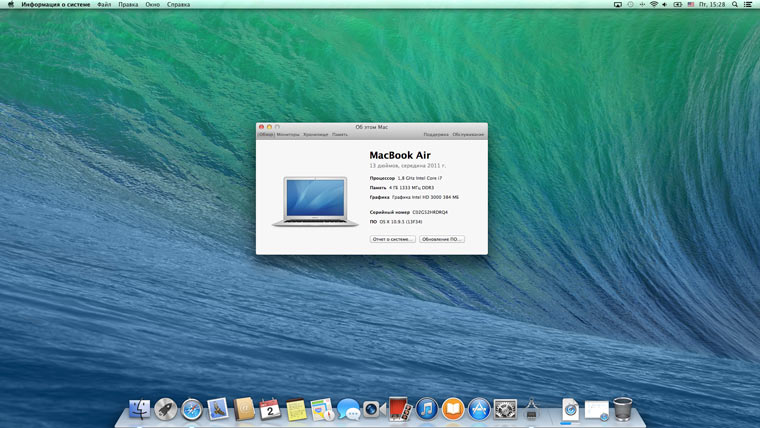Open Calendar icon showing 2
The width and height of the screenshot is (760, 428).
[270, 409]
